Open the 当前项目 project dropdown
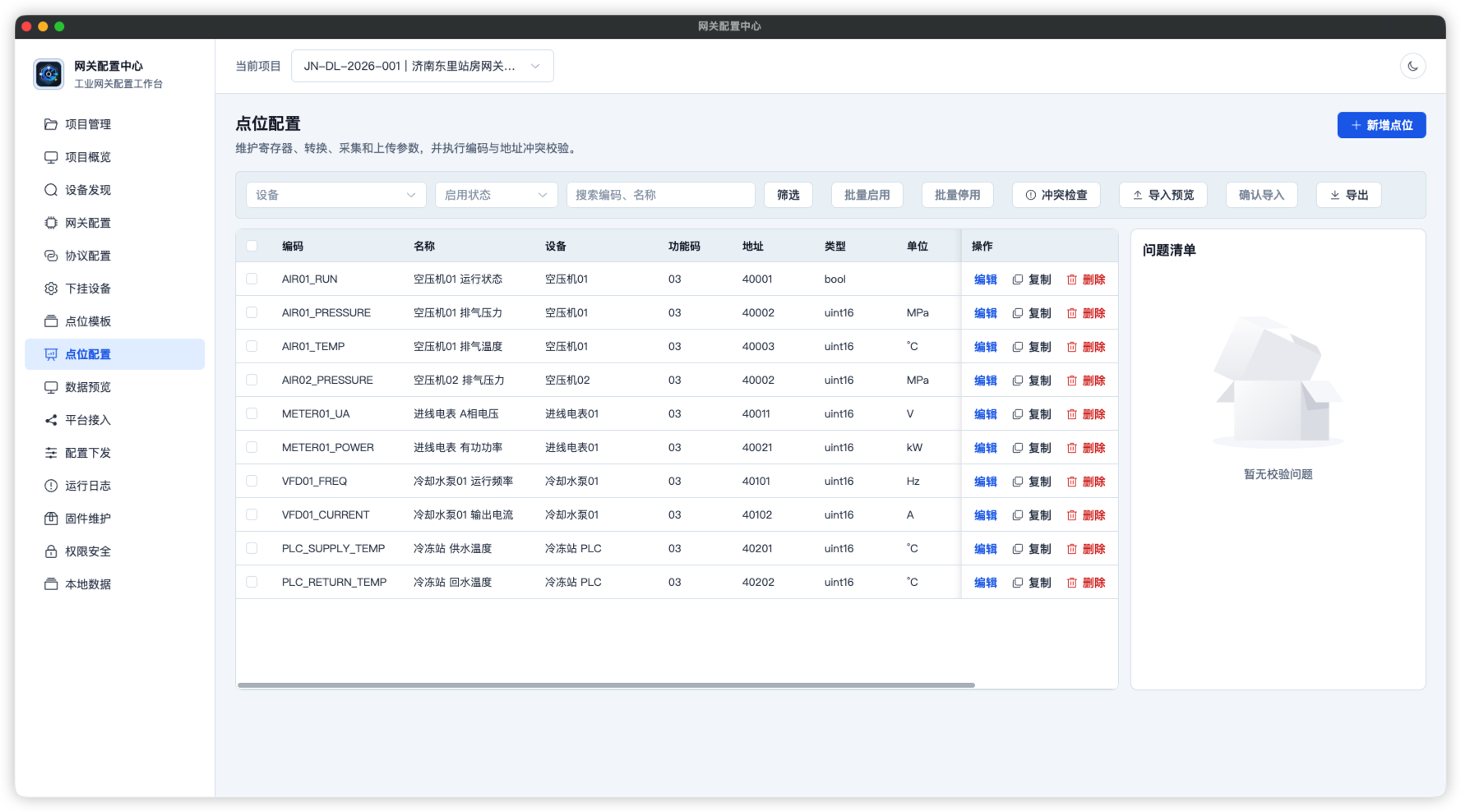The width and height of the screenshot is (1461, 812). point(422,66)
